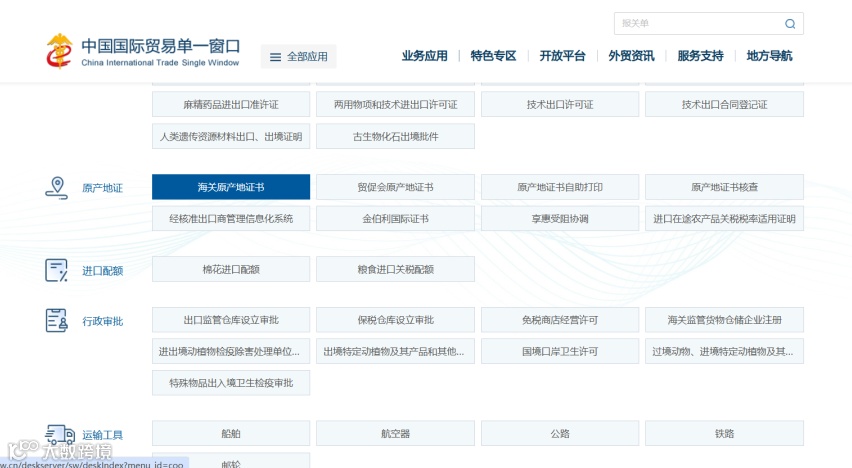Screen dimensions: 852x468
Task: Open 特殊物品出入境卫生检疫审批
Action: [x=231, y=383]
